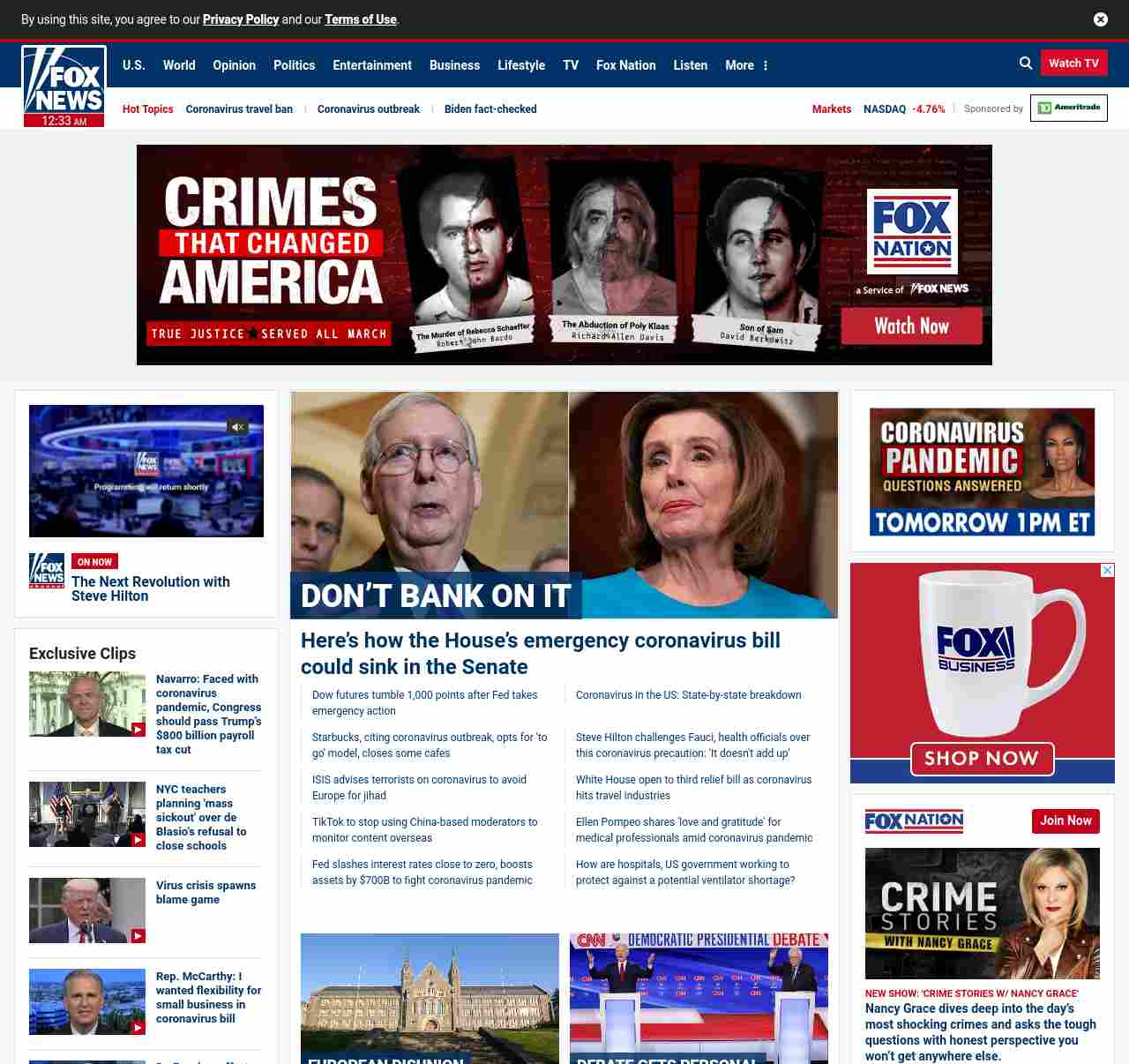Click the Watch TV button
Screen dimensions: 1129x1064
pyautogui.click(x=1073, y=64)
